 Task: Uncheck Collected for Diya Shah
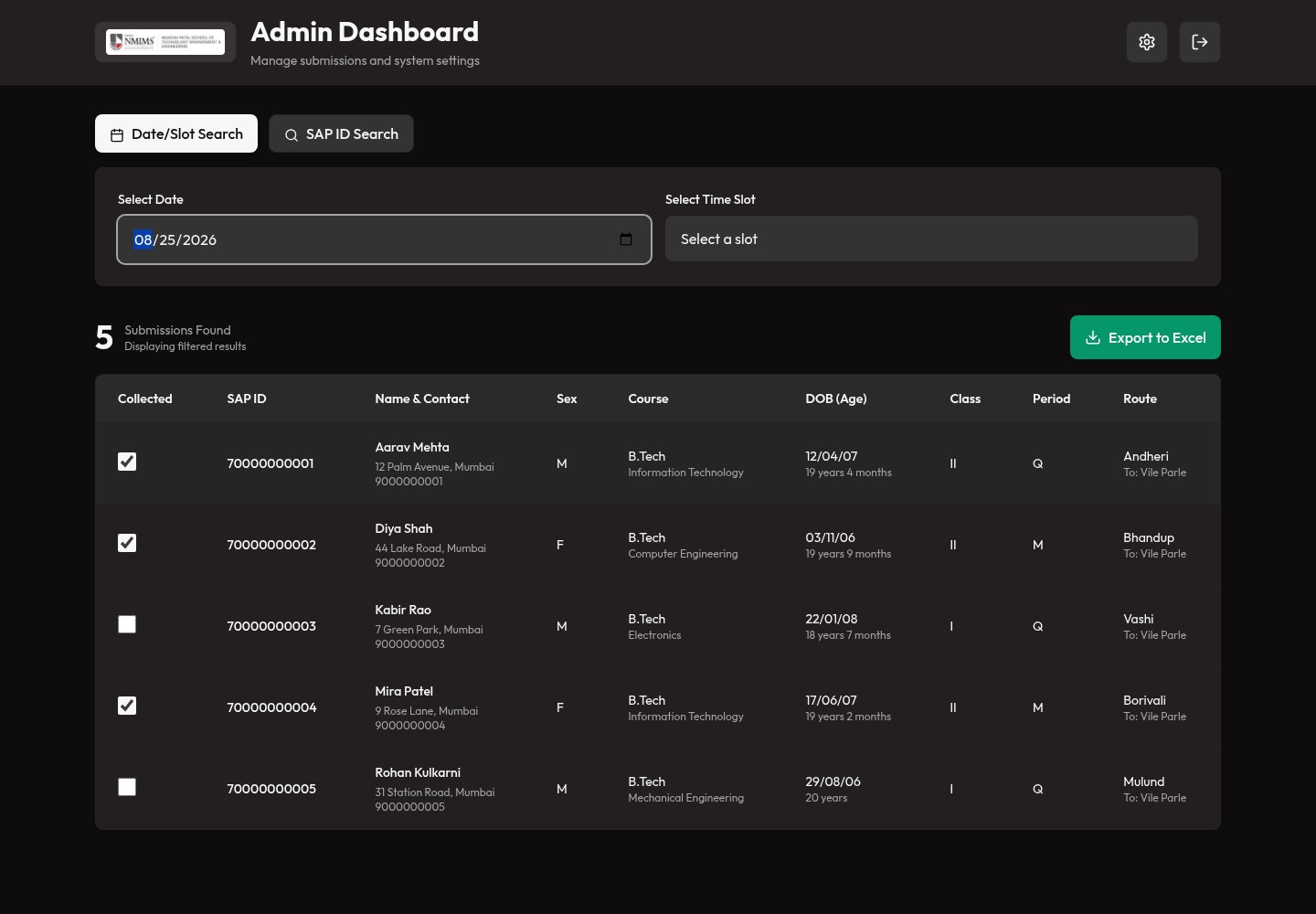127,543
